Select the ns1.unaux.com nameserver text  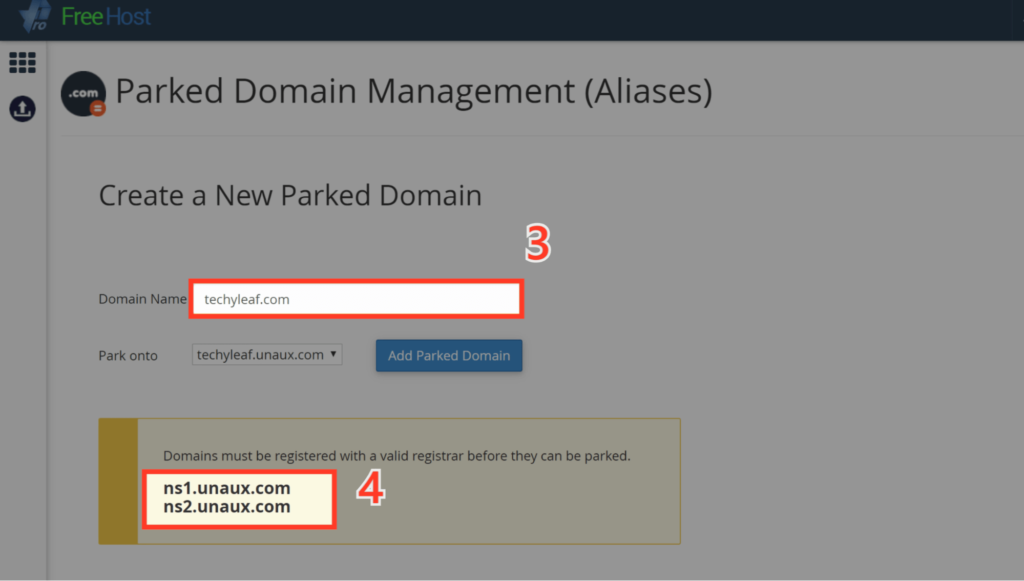[227, 488]
